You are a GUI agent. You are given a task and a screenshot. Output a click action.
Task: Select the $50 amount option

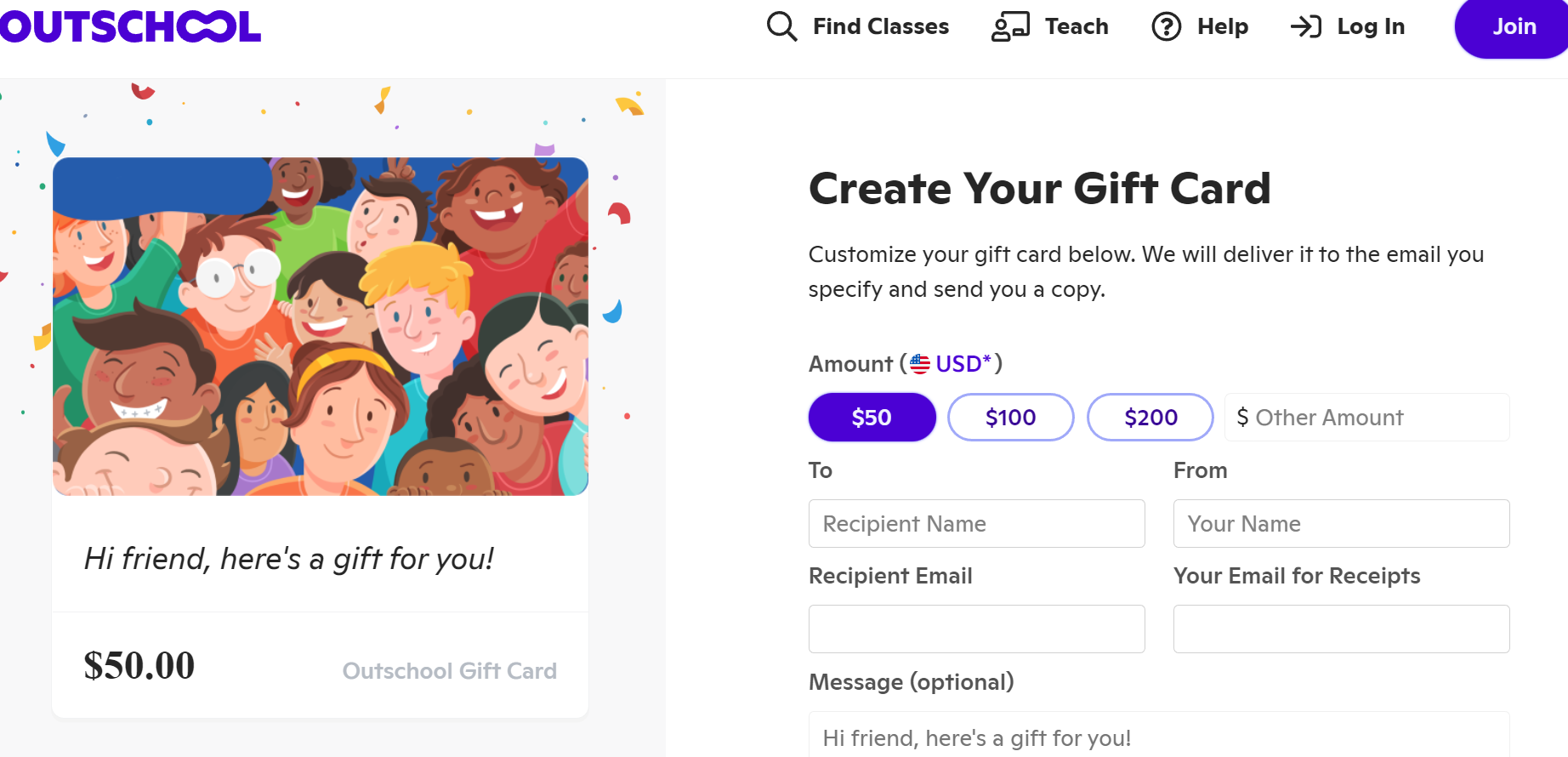click(872, 418)
